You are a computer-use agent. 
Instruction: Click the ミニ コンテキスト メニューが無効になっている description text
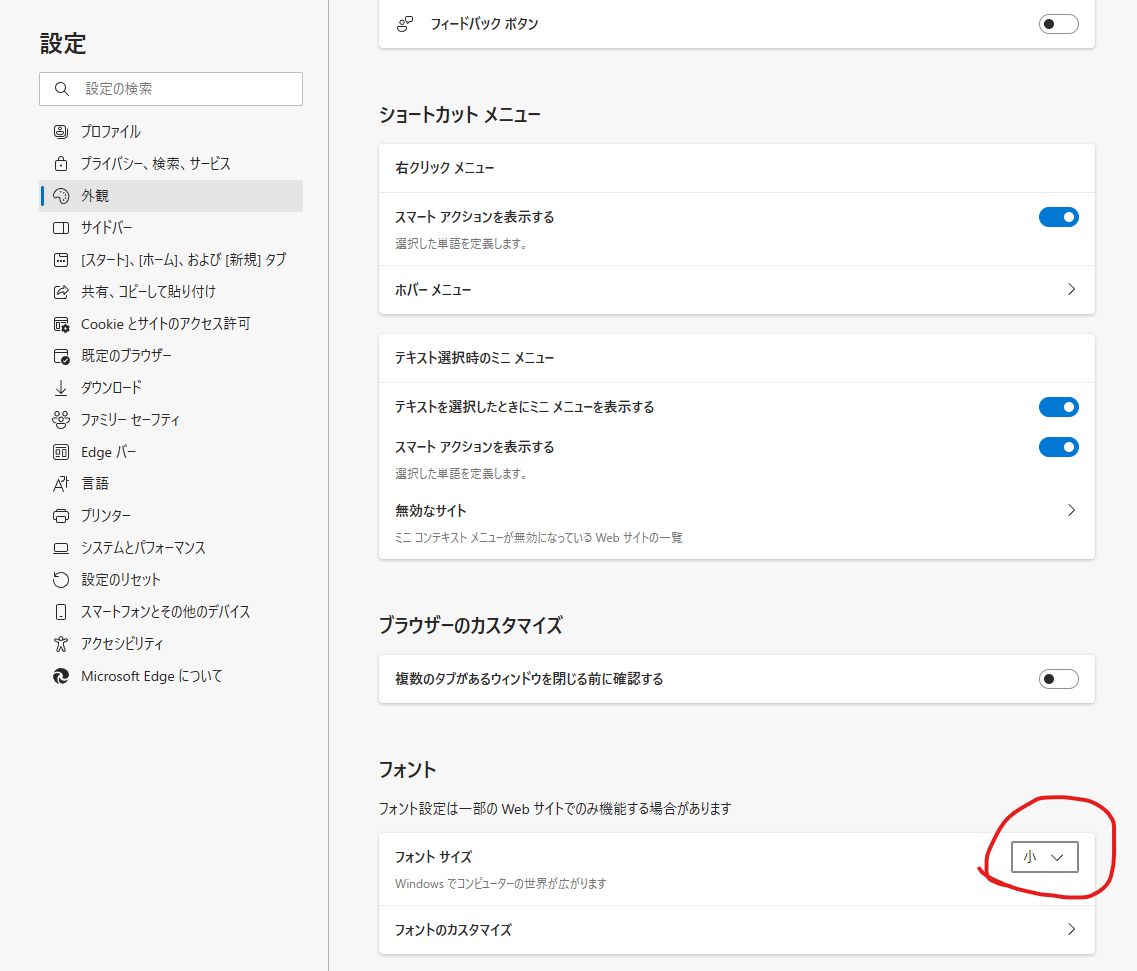point(539,538)
